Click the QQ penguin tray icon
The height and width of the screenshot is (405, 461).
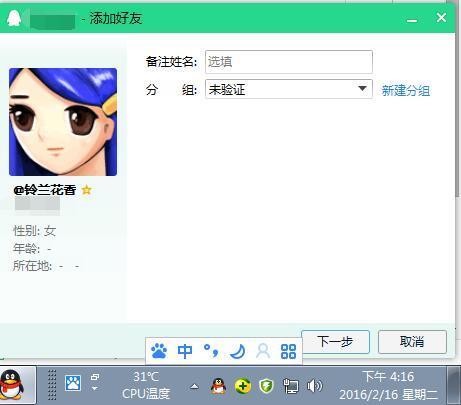tap(218, 386)
